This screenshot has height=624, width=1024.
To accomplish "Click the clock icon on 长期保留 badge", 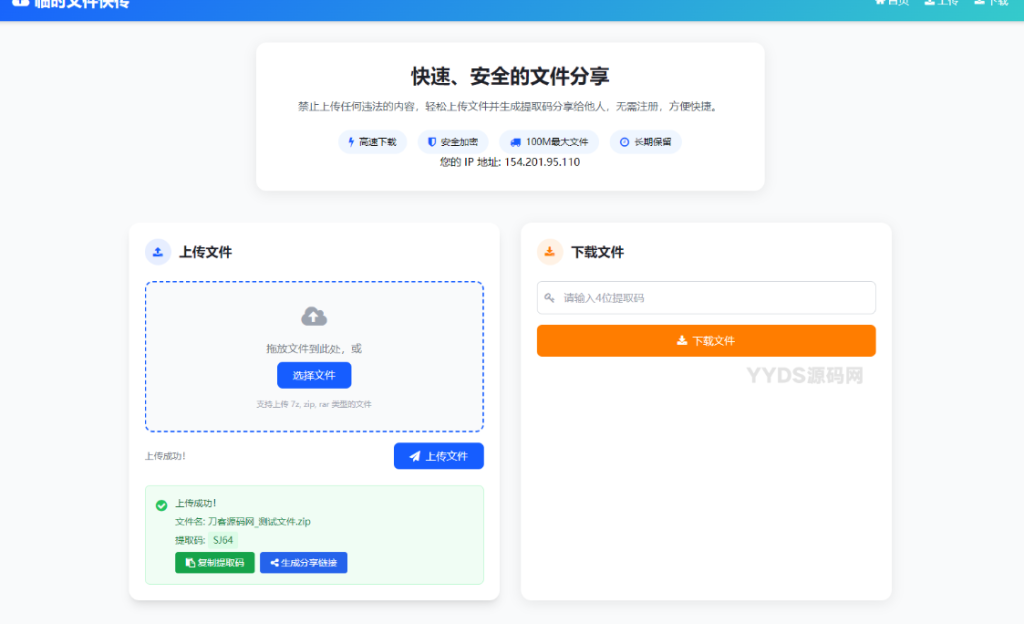I will (623, 141).
